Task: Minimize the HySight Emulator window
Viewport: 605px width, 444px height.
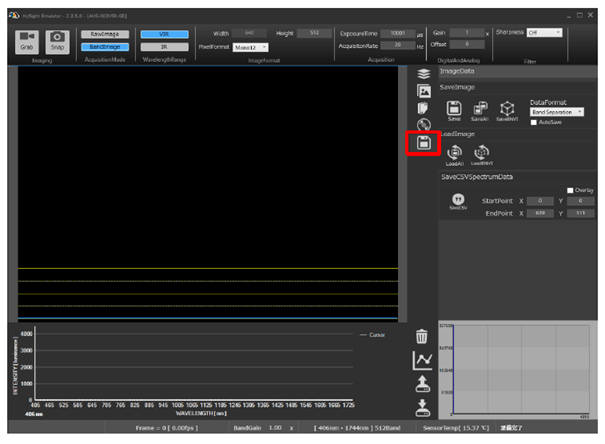Action: pyautogui.click(x=568, y=16)
